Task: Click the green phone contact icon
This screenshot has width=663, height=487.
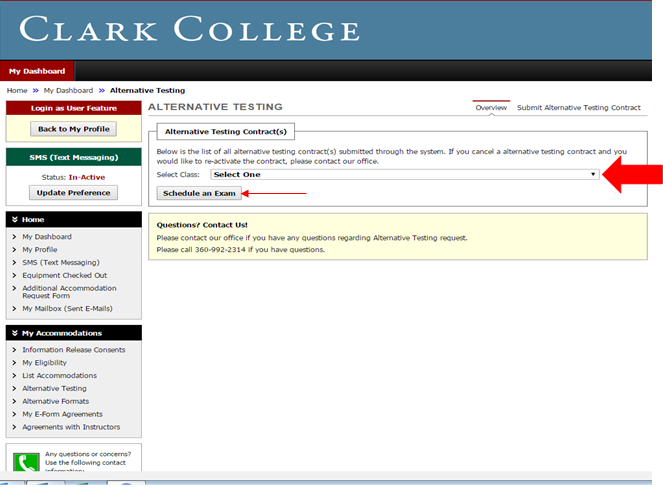Action: click(x=26, y=462)
